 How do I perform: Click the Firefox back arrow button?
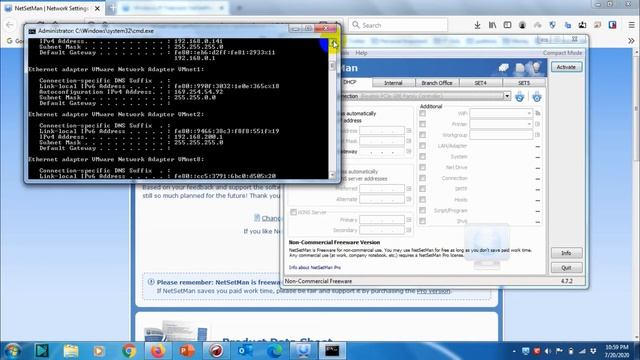point(10,25)
